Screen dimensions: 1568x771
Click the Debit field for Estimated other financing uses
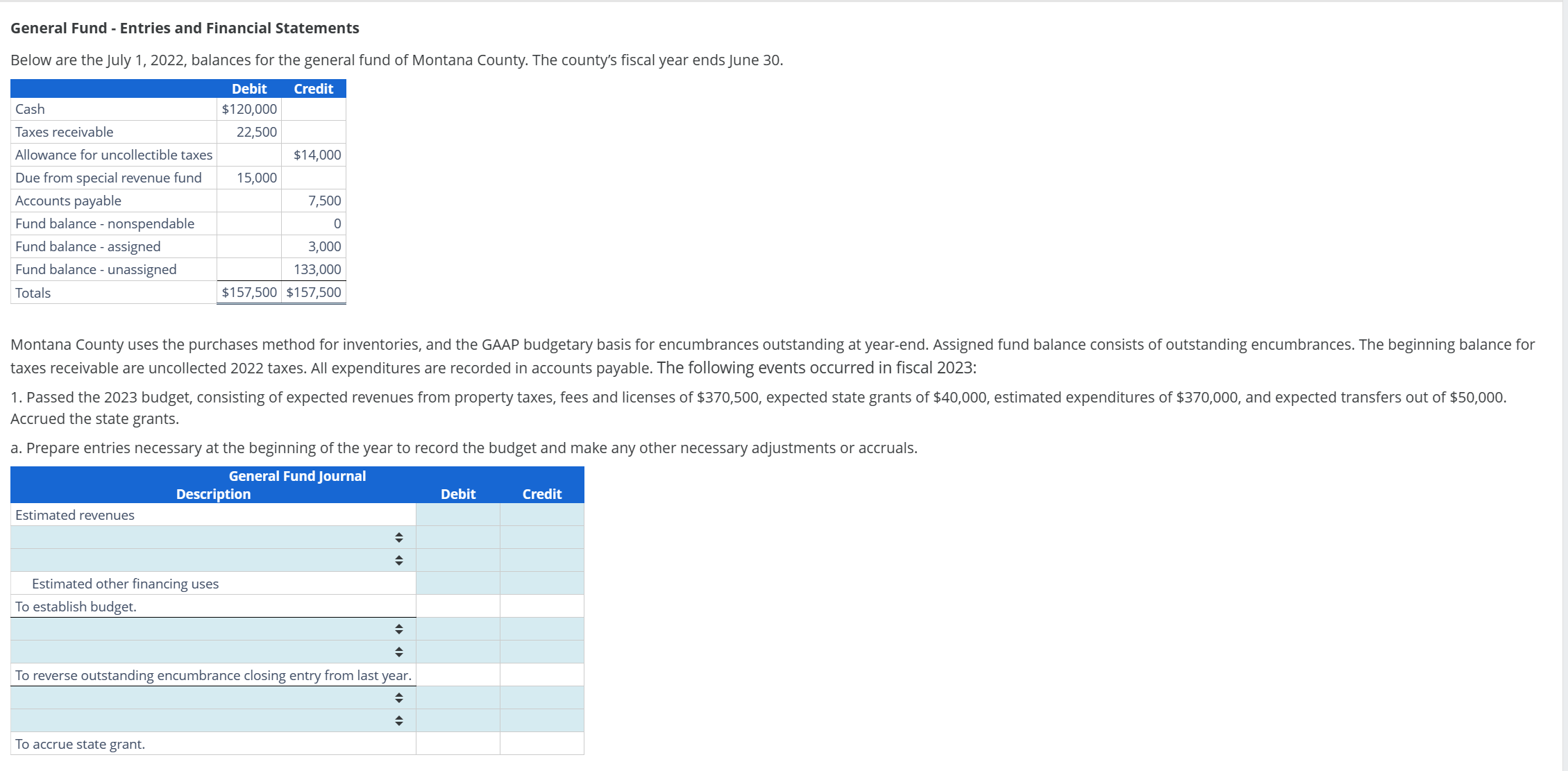458,583
